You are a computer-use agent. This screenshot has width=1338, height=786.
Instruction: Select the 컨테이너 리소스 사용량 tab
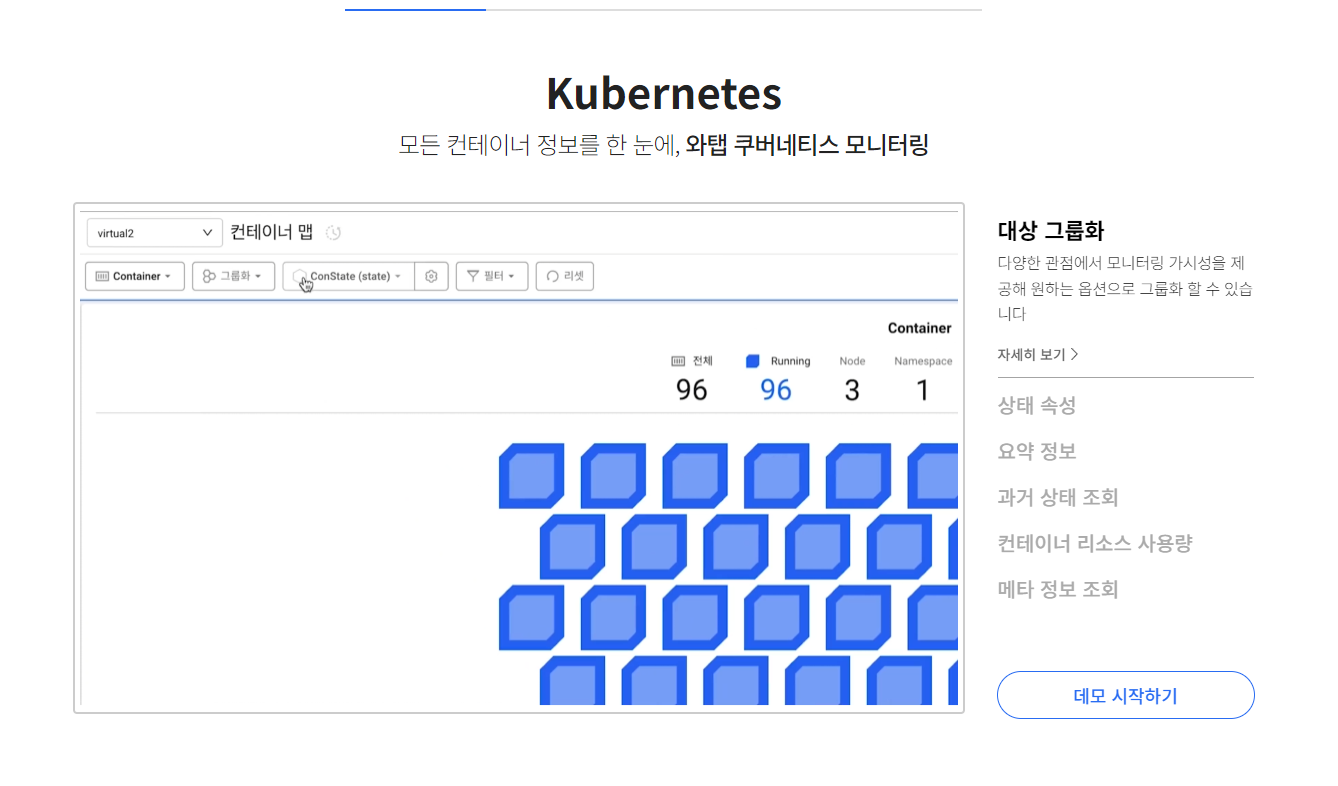coord(1095,543)
